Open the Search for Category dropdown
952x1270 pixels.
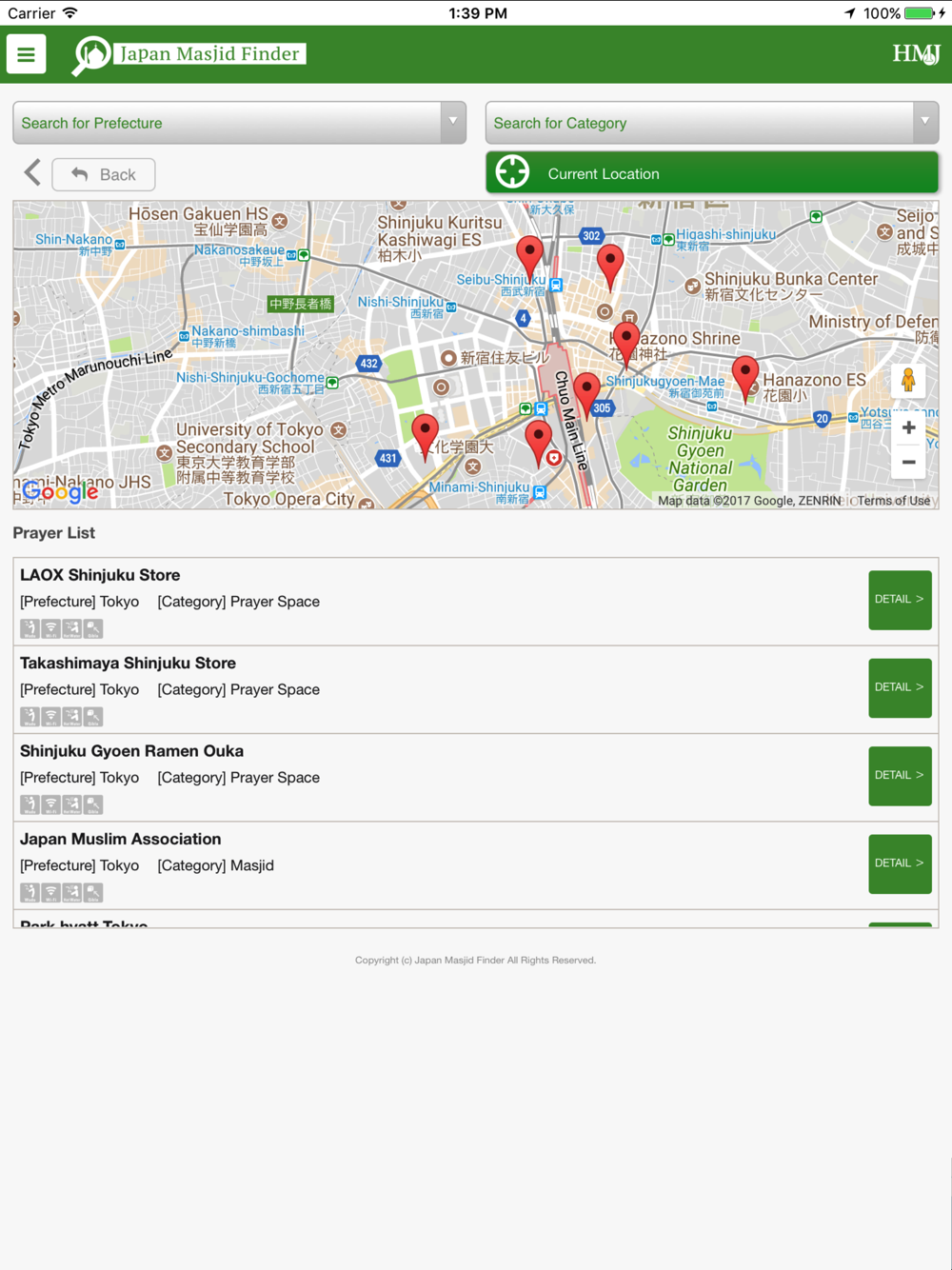712,123
